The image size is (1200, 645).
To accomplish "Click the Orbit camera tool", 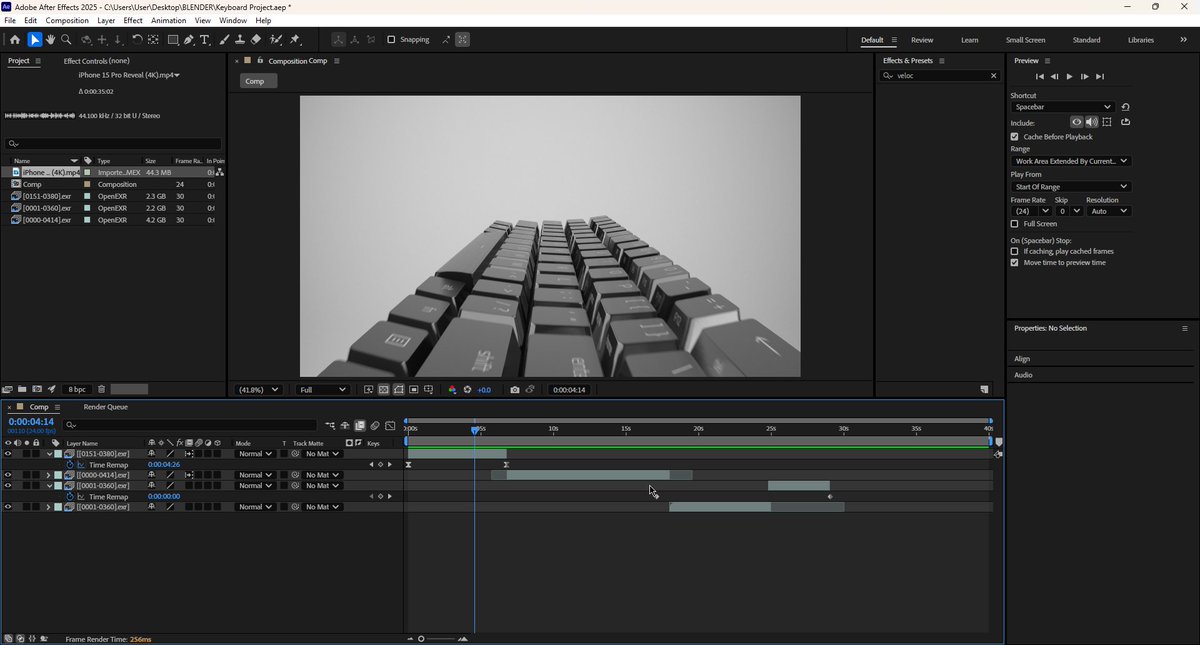I will (x=86, y=40).
